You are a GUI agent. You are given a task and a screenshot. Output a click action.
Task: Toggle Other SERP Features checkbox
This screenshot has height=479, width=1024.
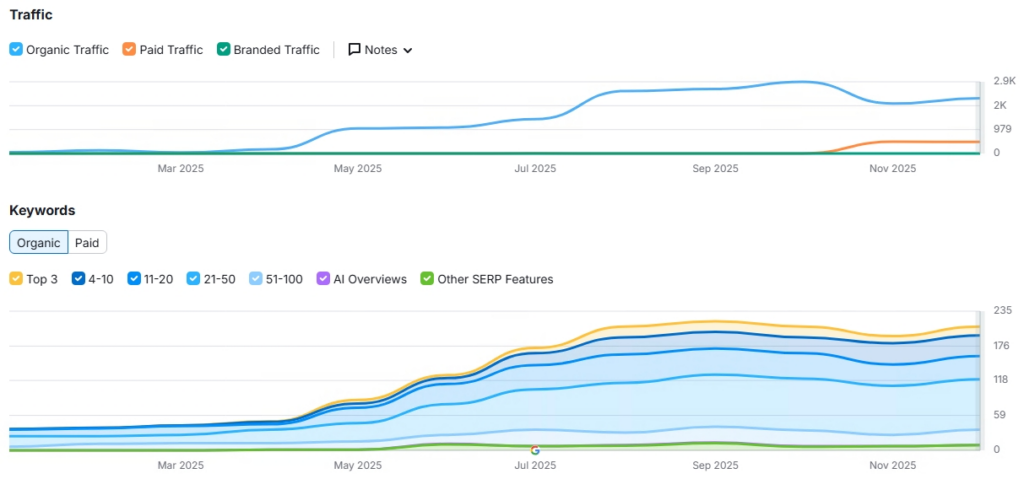(427, 279)
